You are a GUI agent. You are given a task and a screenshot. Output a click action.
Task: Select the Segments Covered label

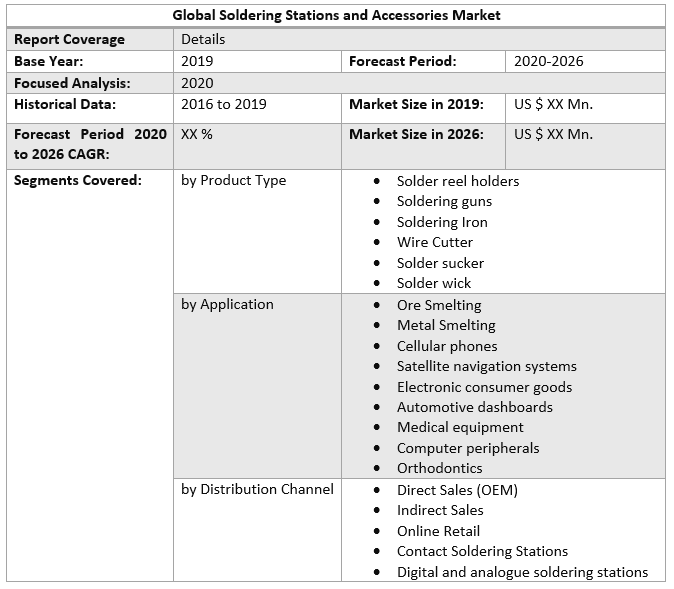point(78,180)
